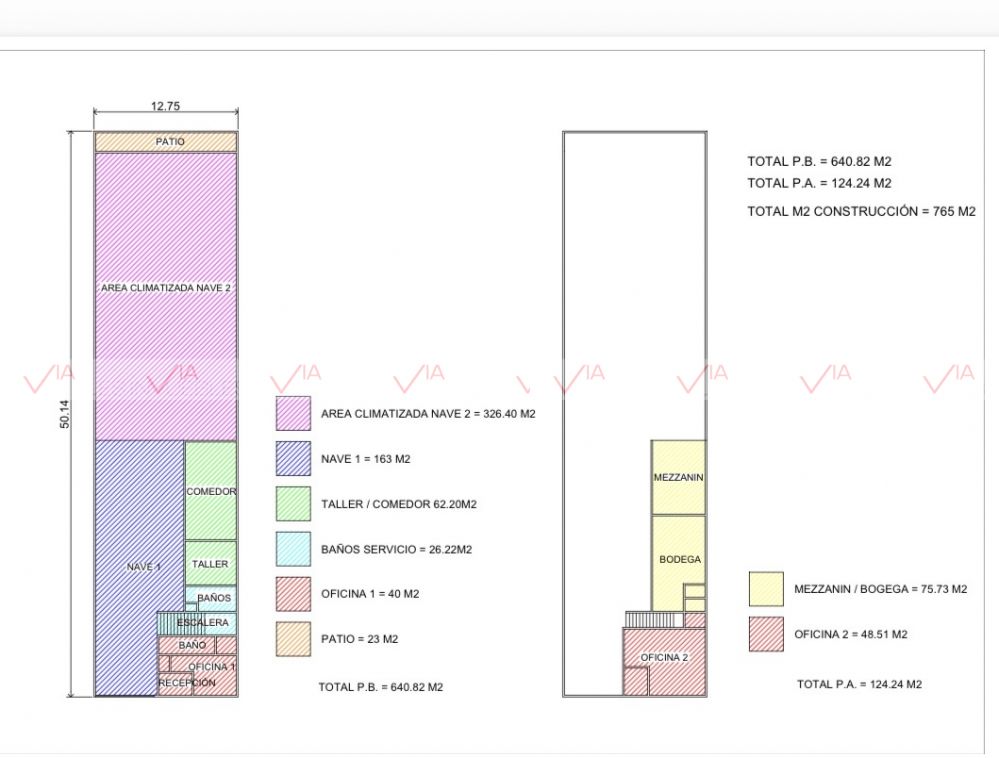Click the red Oficina 1 legend swatch
The image size is (999, 758).
pyautogui.click(x=293, y=593)
